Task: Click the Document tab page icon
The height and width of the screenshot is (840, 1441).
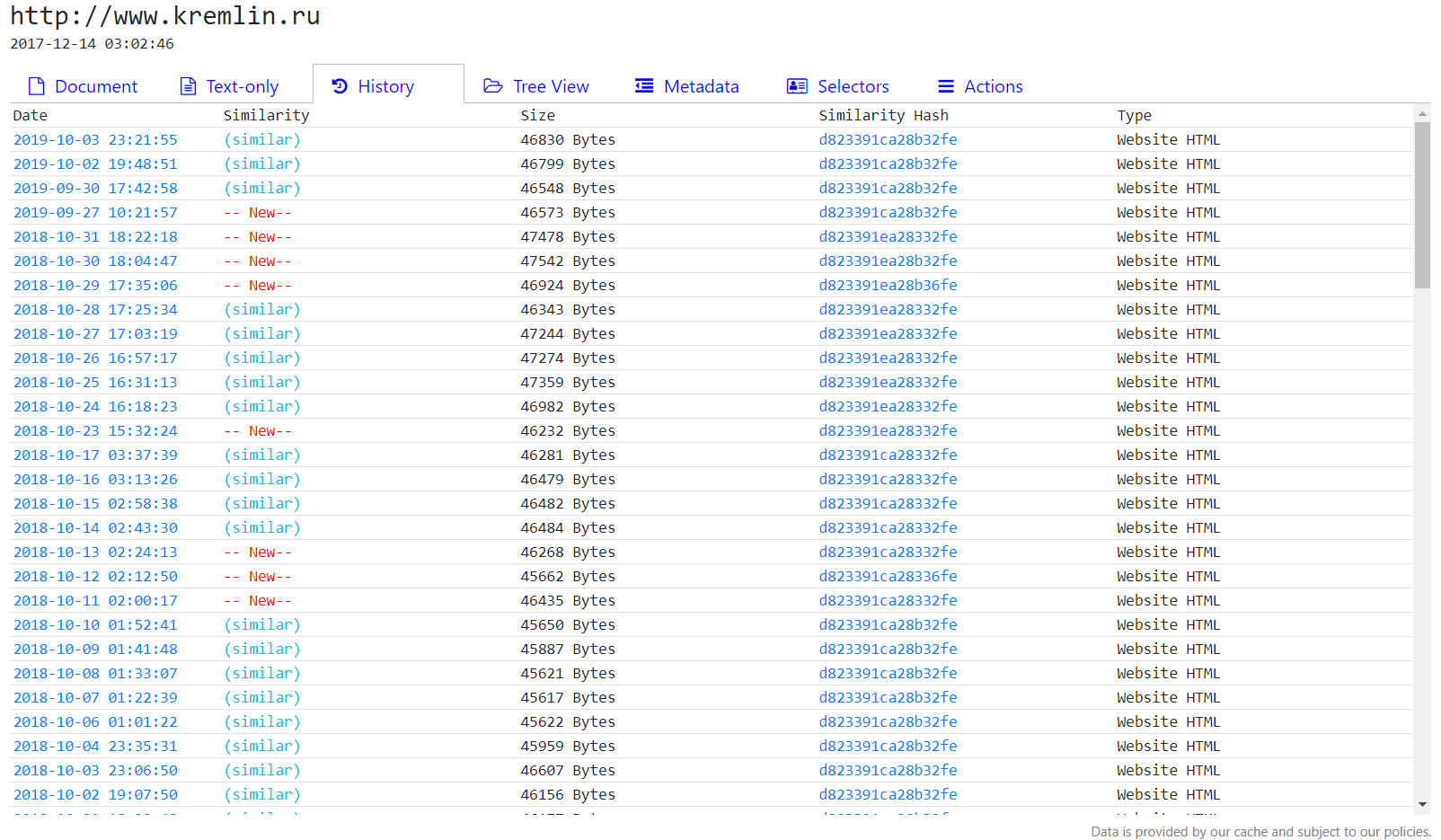Action: tap(36, 86)
